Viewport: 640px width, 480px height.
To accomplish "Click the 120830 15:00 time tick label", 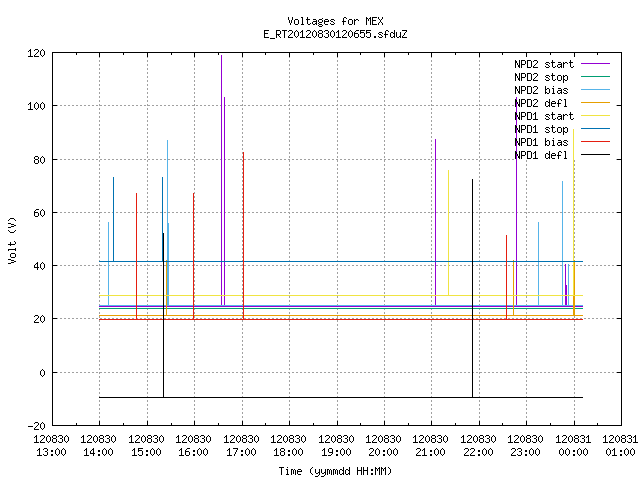I will [146, 446].
